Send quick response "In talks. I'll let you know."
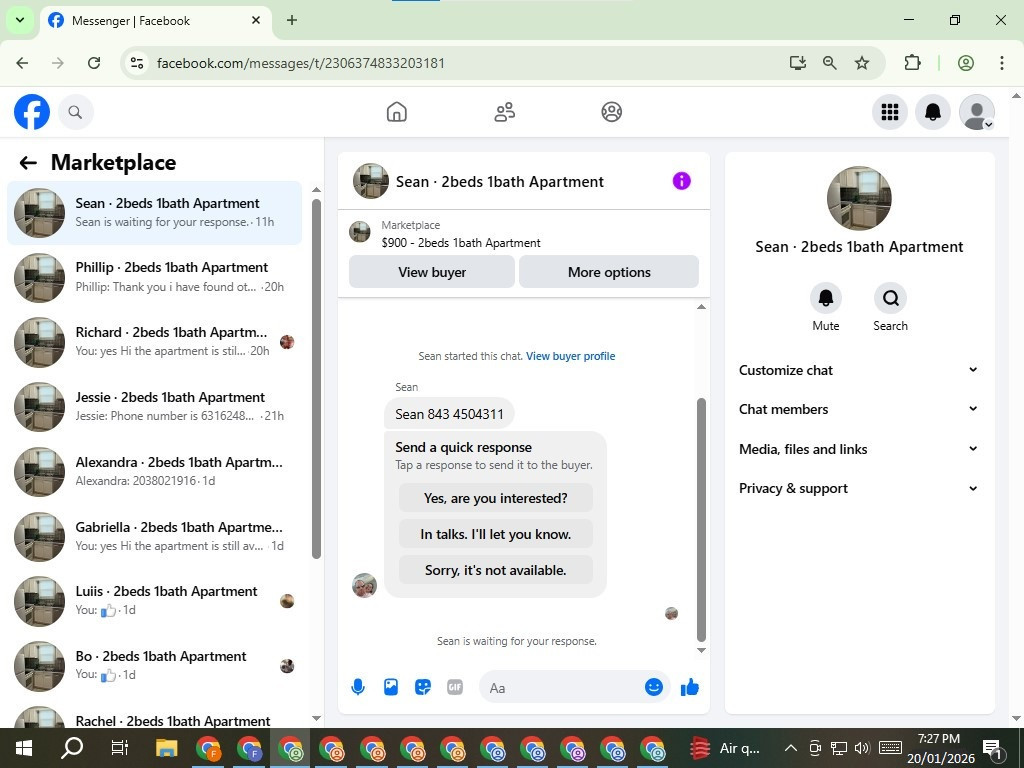This screenshot has height=768, width=1024. (496, 534)
